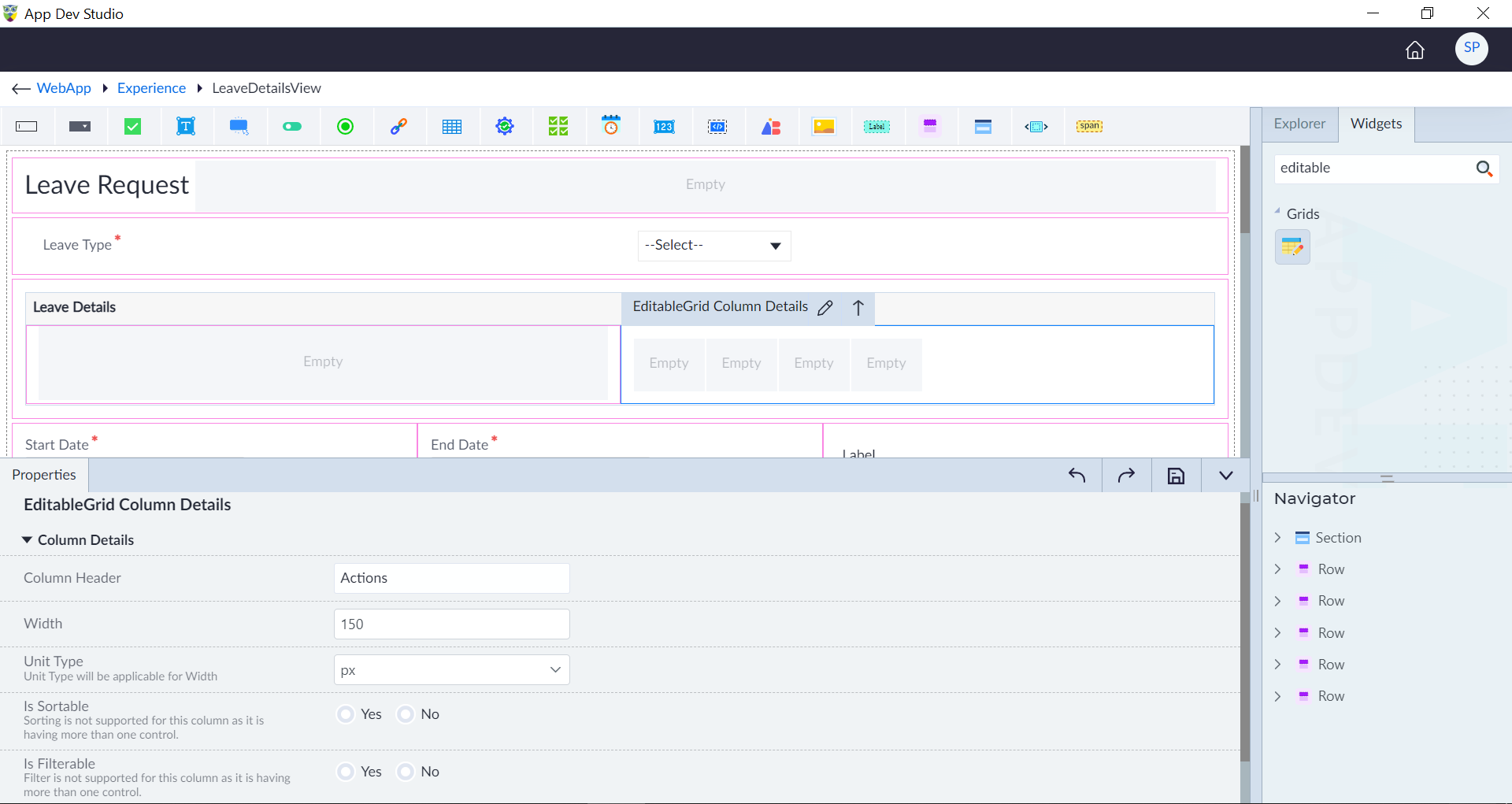This screenshot has width=1512, height=804.
Task: Click the pencil edit icon on EditableGrid Column Details
Action: click(825, 308)
